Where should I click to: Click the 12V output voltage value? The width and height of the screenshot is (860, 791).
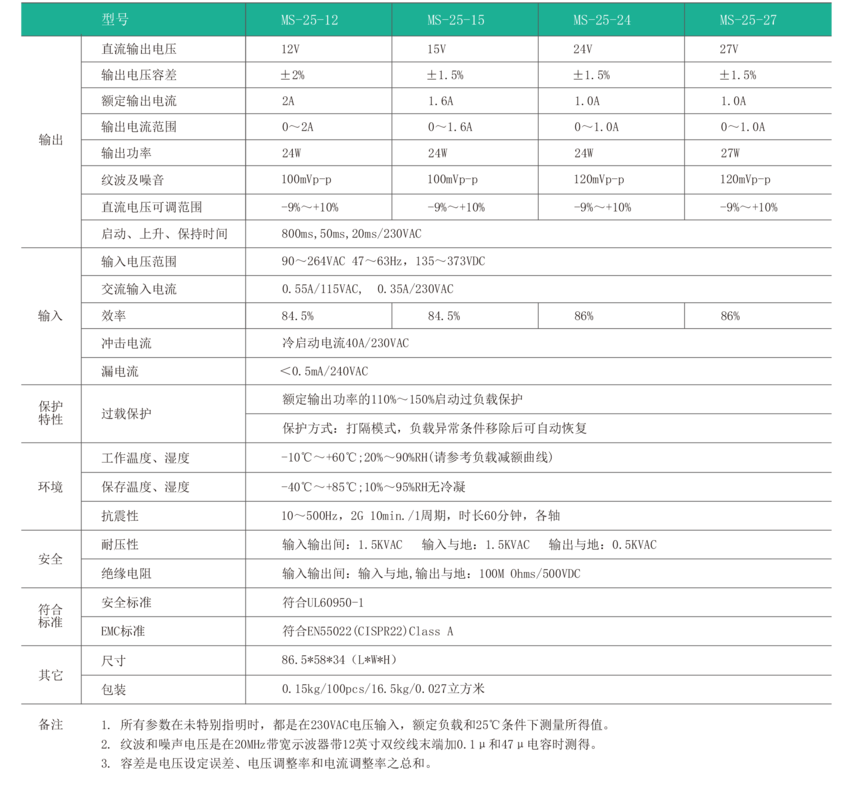point(291,49)
